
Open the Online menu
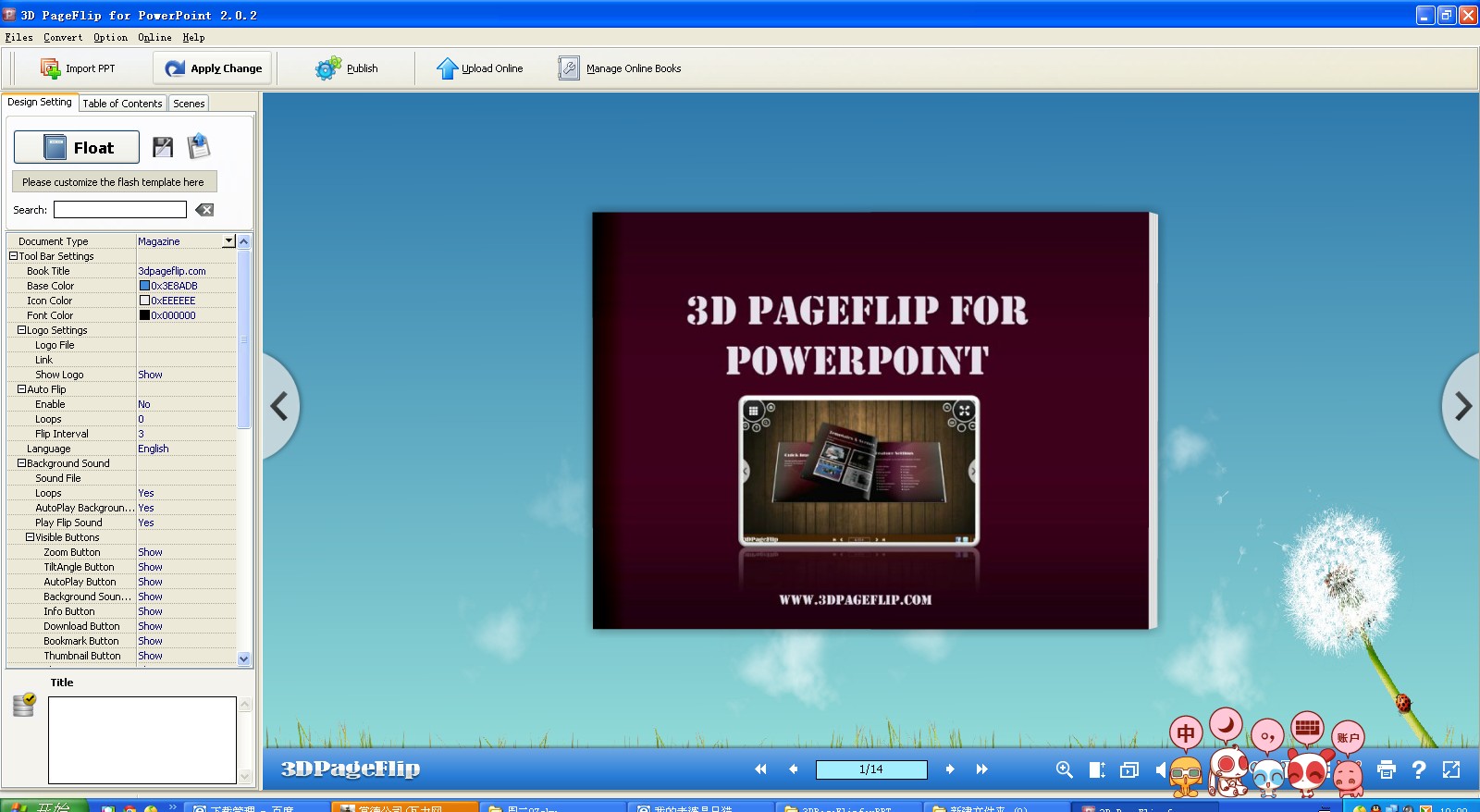[x=154, y=38]
